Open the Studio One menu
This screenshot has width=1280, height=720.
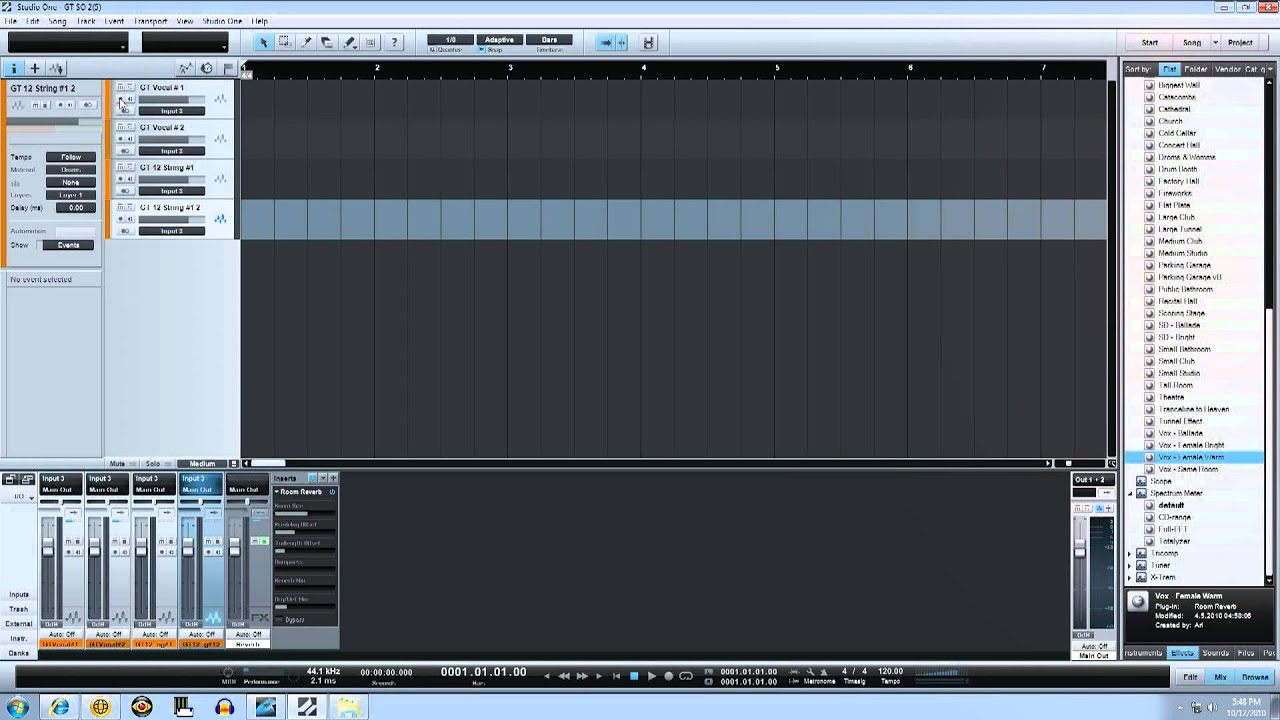coord(222,21)
